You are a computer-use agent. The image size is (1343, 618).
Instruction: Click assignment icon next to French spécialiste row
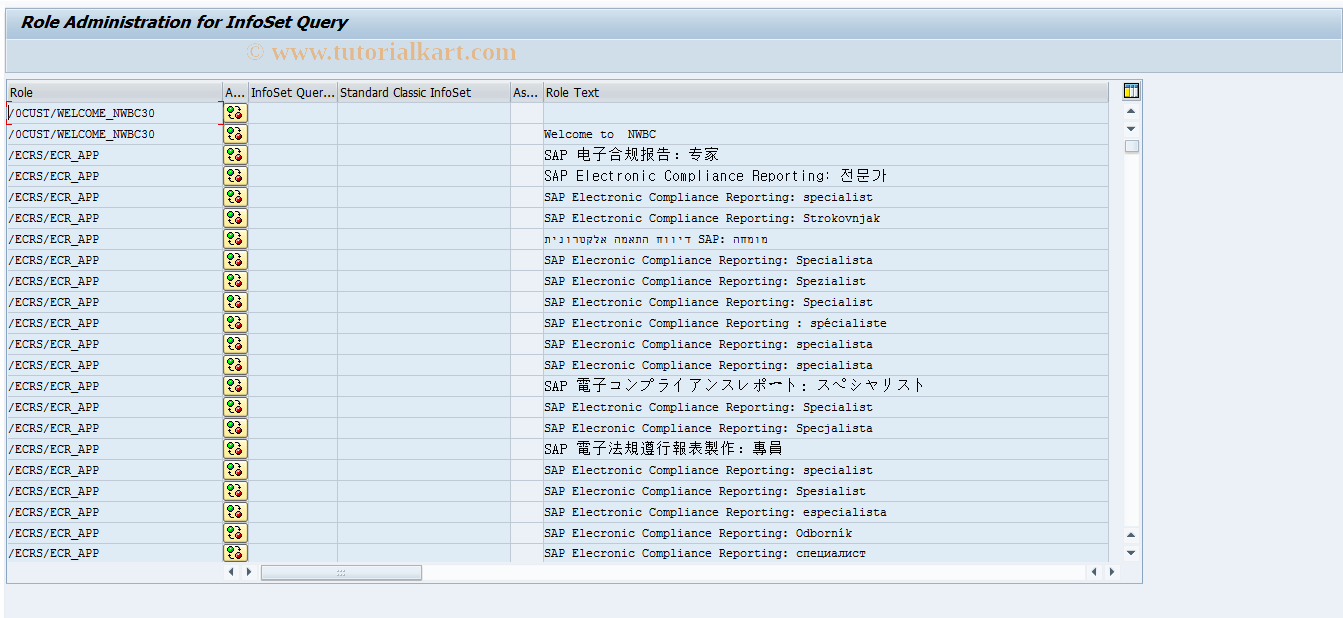235,322
